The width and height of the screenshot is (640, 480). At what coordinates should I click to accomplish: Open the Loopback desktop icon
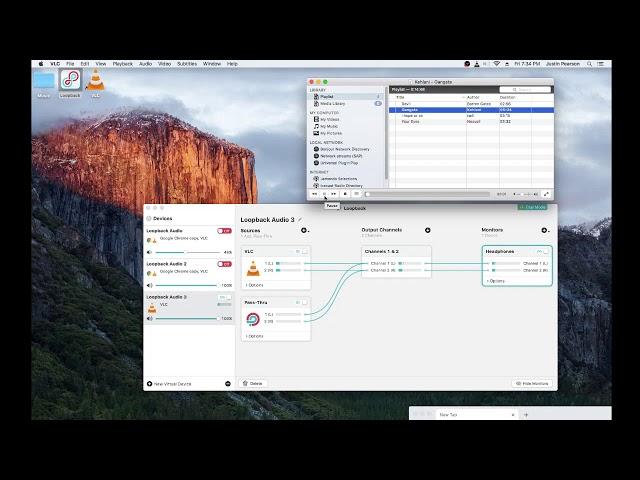pos(70,80)
